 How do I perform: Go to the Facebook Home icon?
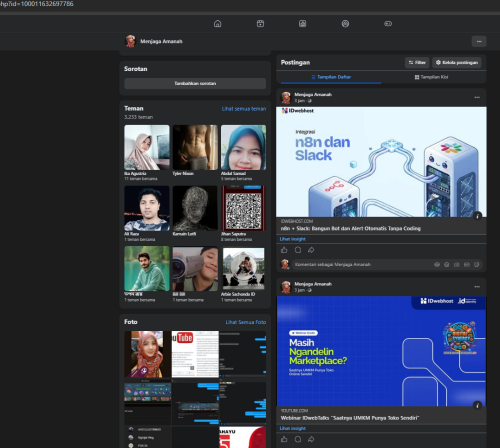[x=217, y=24]
